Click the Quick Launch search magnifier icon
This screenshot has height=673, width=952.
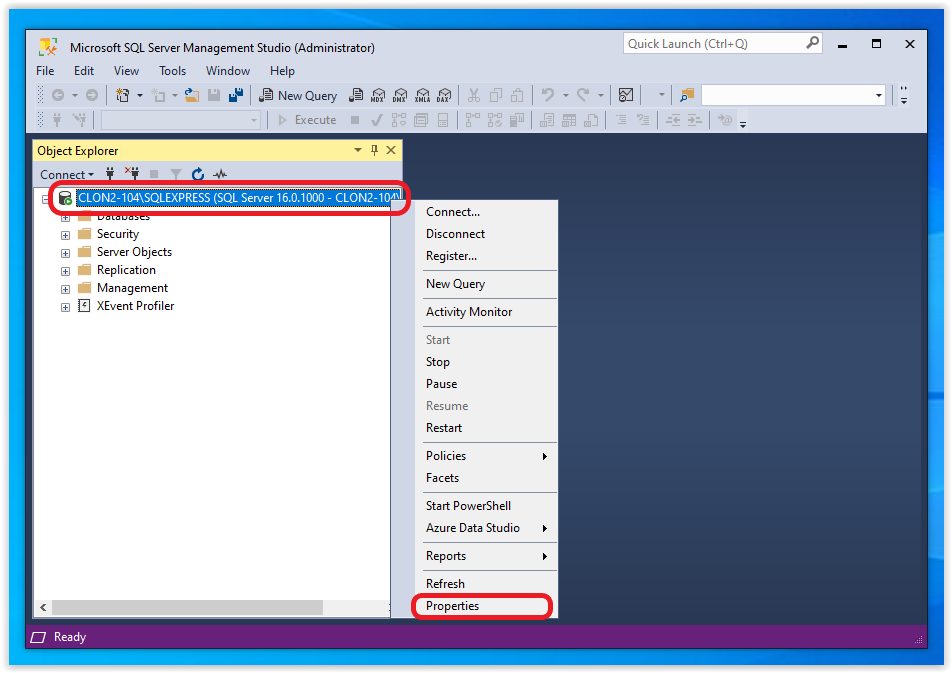point(812,43)
